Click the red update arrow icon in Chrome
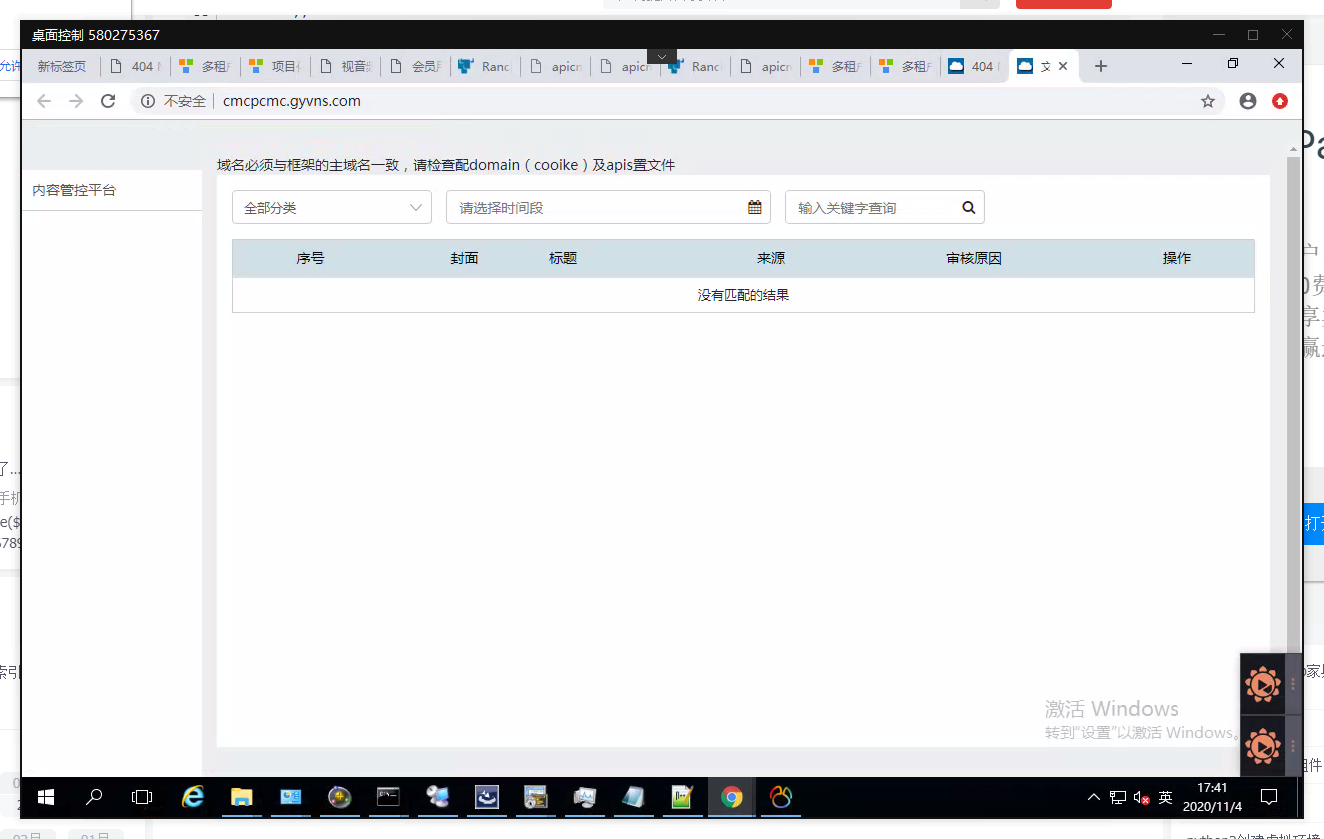The image size is (1324, 839). [x=1279, y=101]
